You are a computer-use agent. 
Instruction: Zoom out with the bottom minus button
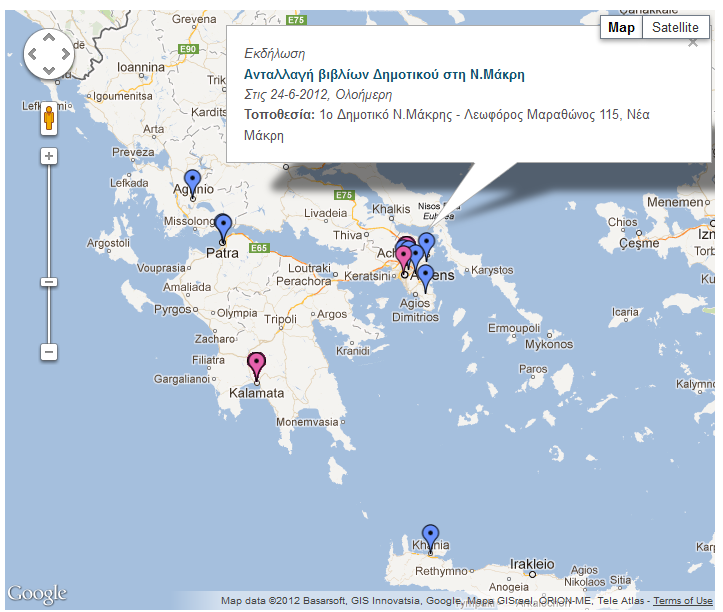point(48,352)
